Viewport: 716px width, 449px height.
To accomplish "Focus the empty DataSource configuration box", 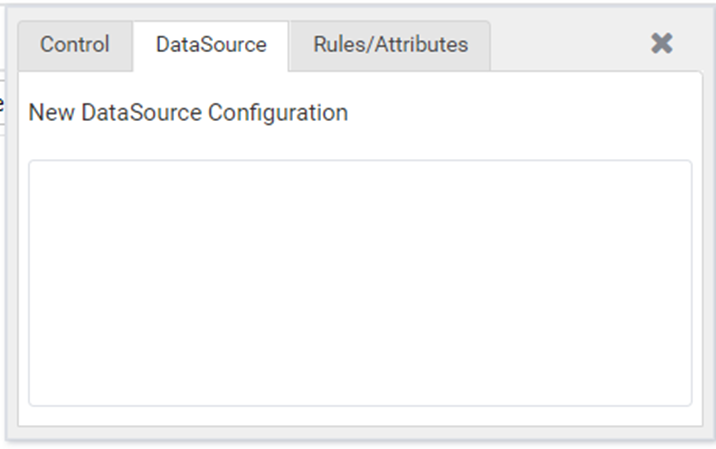I will pyautogui.click(x=360, y=283).
